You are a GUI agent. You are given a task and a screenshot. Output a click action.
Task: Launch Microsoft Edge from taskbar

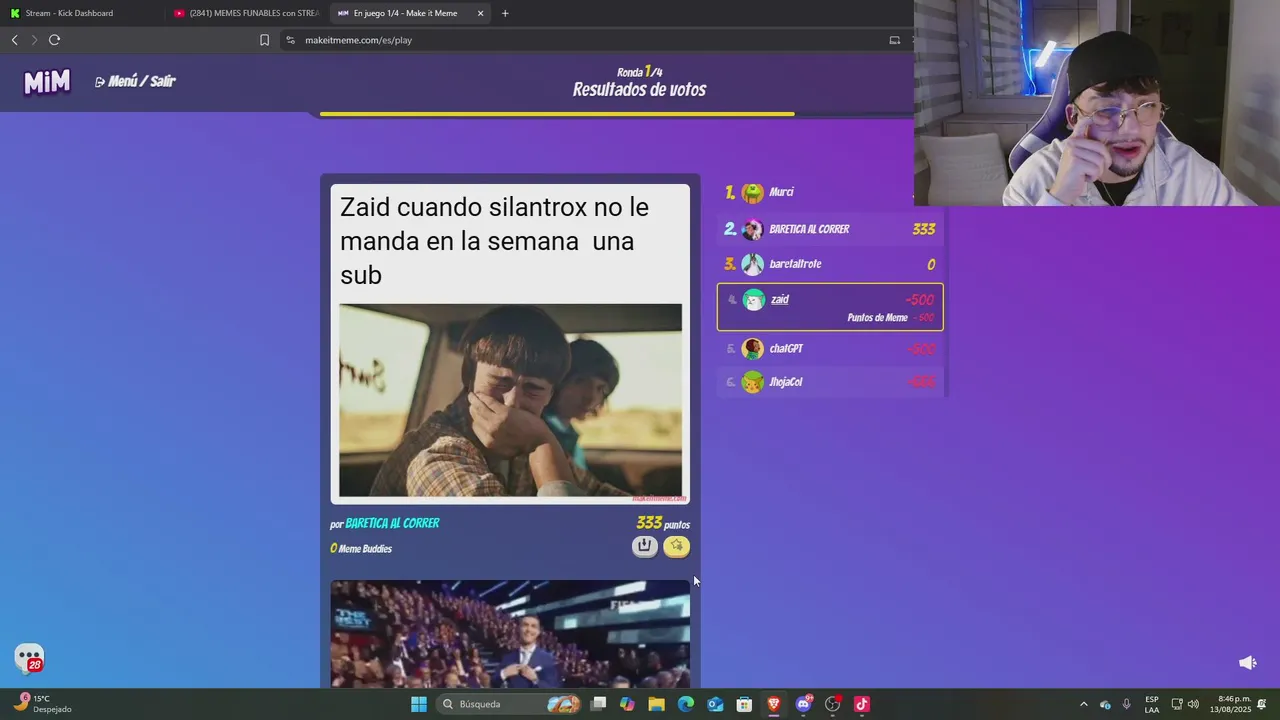[686, 704]
